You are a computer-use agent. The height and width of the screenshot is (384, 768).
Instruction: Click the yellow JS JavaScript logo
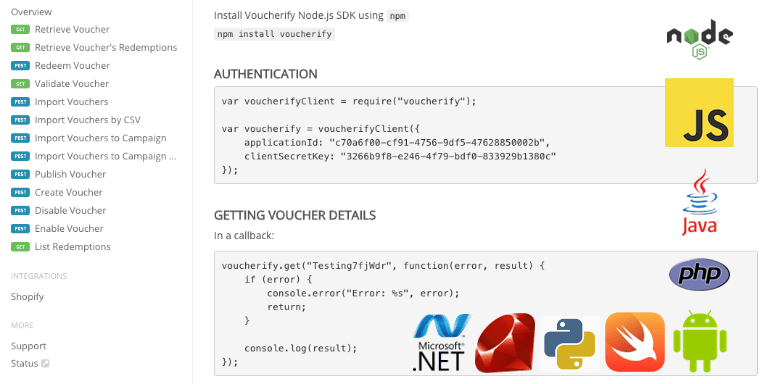699,112
